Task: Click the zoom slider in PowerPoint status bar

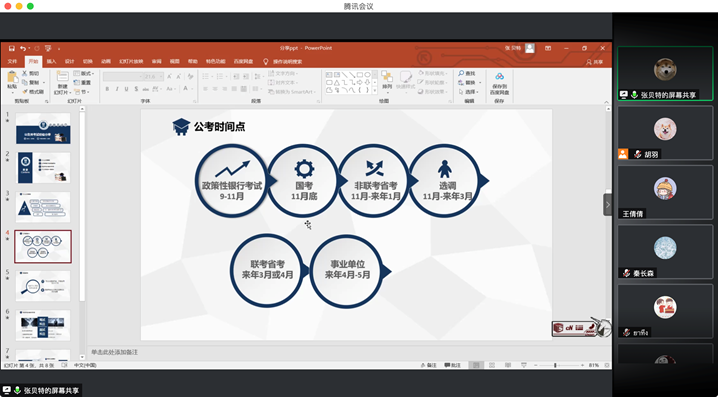Action: [x=555, y=365]
